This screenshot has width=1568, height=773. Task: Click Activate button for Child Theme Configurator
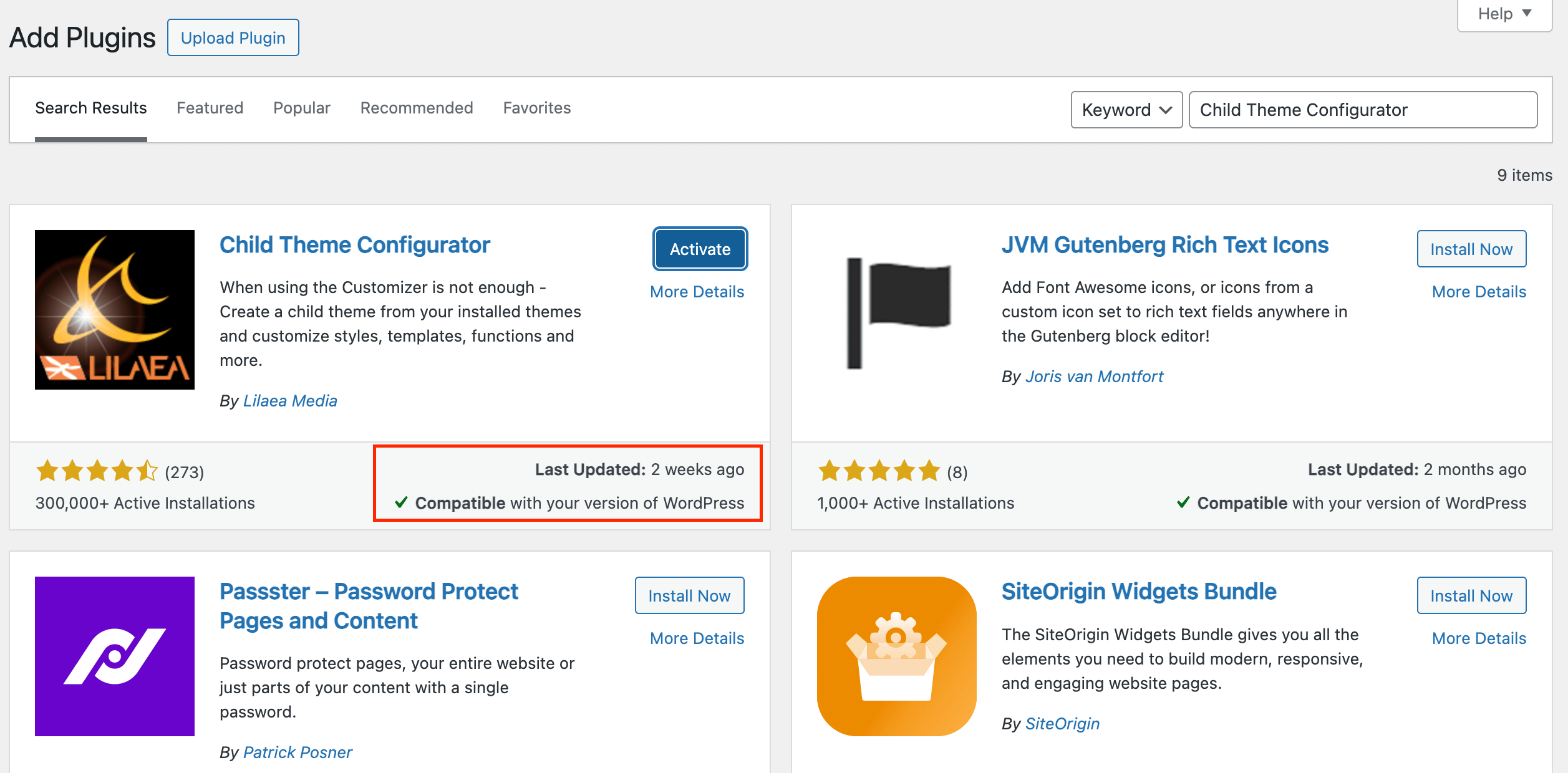coord(699,250)
